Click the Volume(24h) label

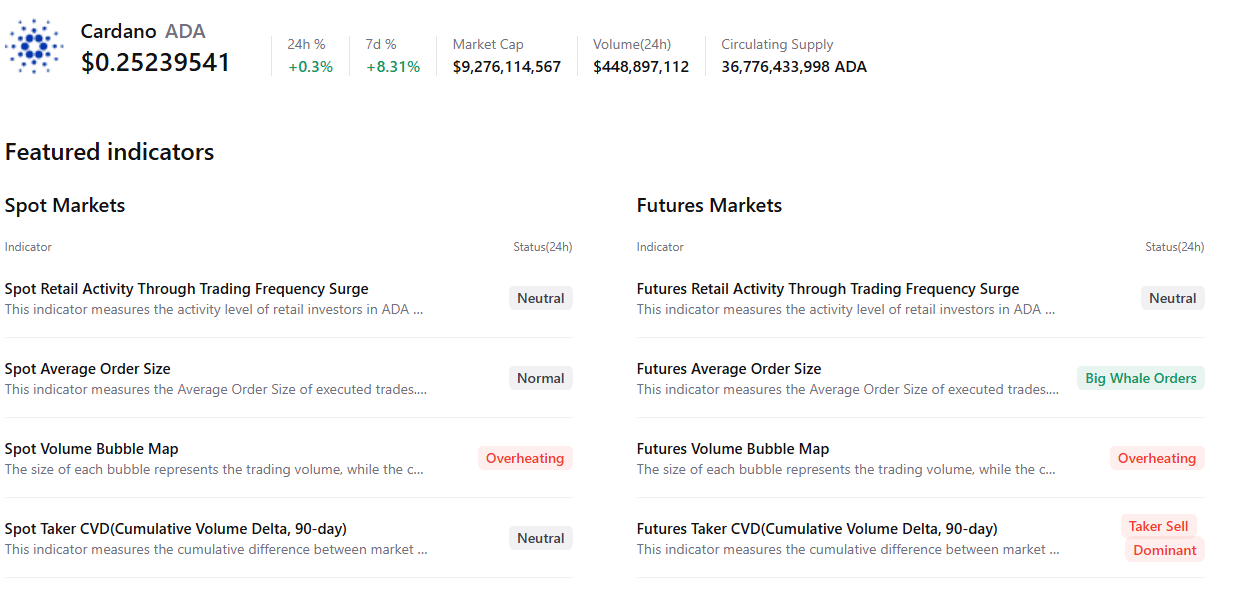632,44
